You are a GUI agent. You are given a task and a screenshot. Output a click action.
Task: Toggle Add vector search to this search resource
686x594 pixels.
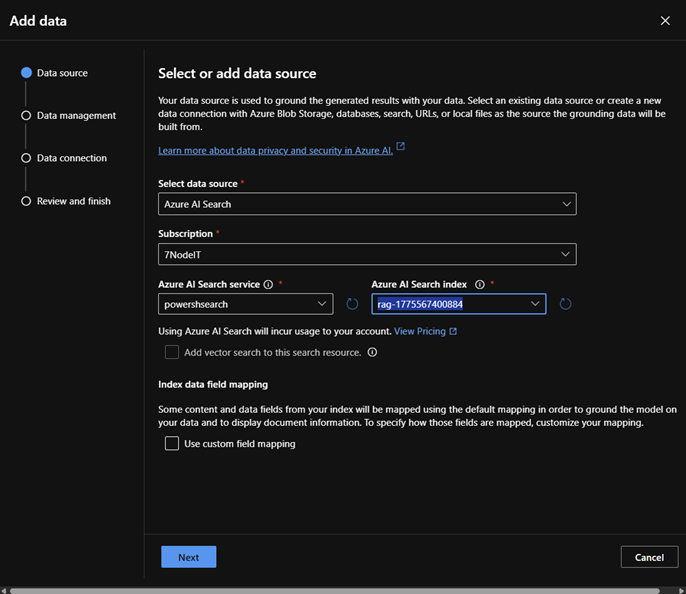pos(172,352)
